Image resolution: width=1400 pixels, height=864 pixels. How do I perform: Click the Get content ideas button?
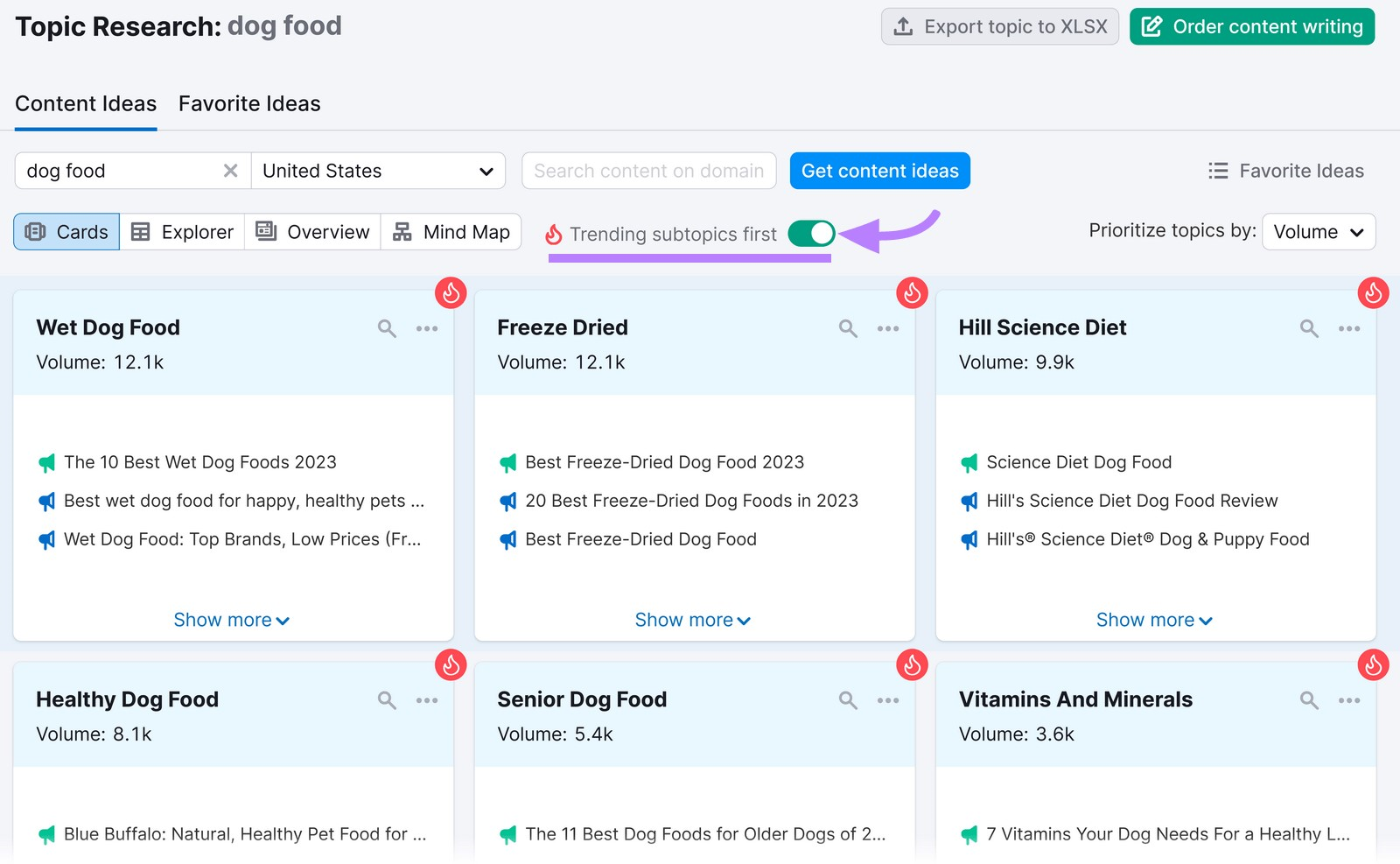[879, 171]
